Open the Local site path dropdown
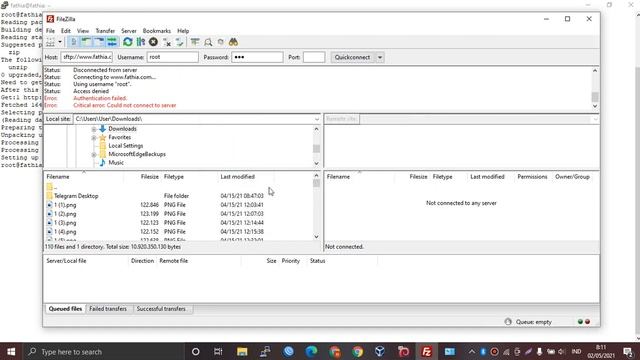This screenshot has height=360, width=640. (317, 119)
